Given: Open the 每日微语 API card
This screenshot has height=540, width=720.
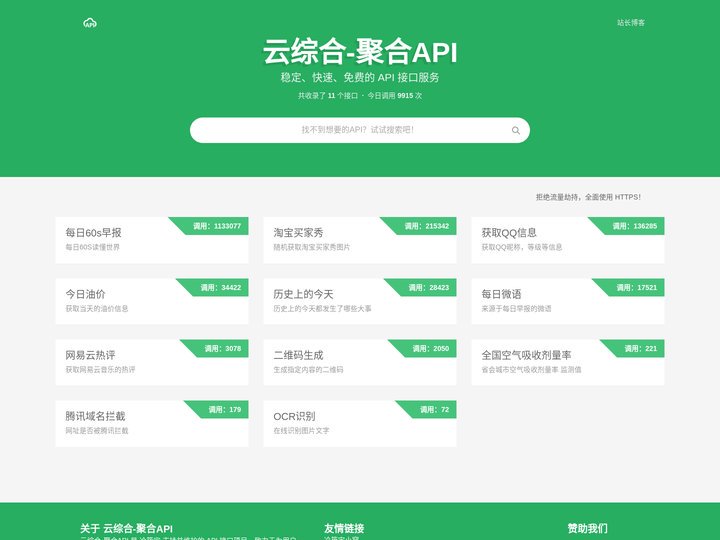Looking at the screenshot, I should (x=568, y=301).
